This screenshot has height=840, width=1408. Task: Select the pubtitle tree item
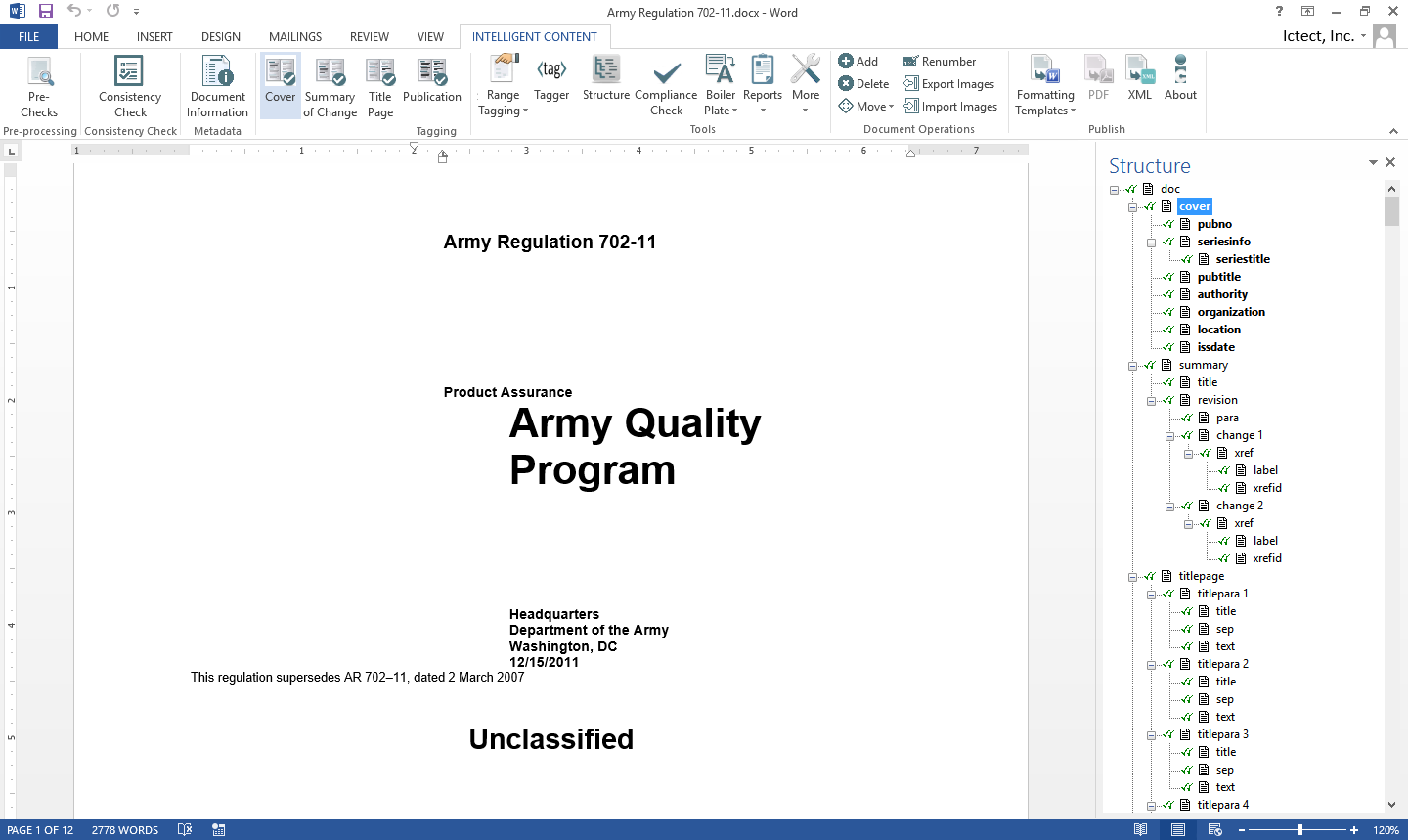1219,277
